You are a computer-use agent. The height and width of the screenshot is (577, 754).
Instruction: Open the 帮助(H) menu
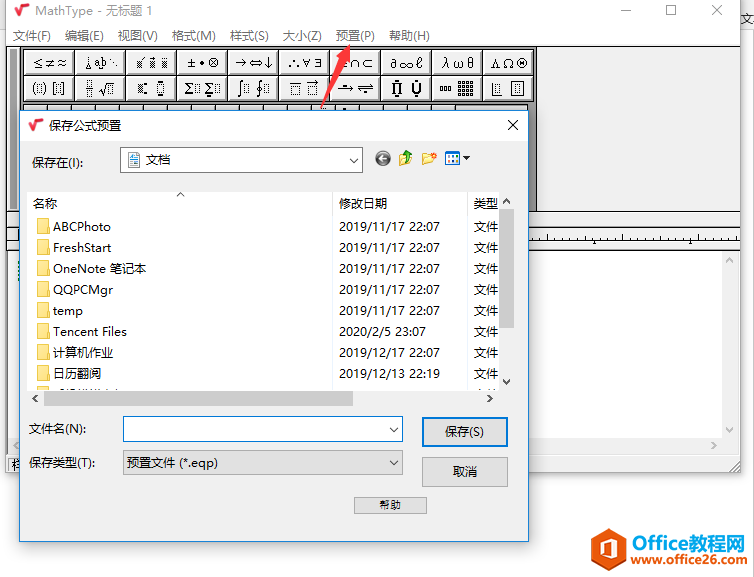(x=409, y=36)
